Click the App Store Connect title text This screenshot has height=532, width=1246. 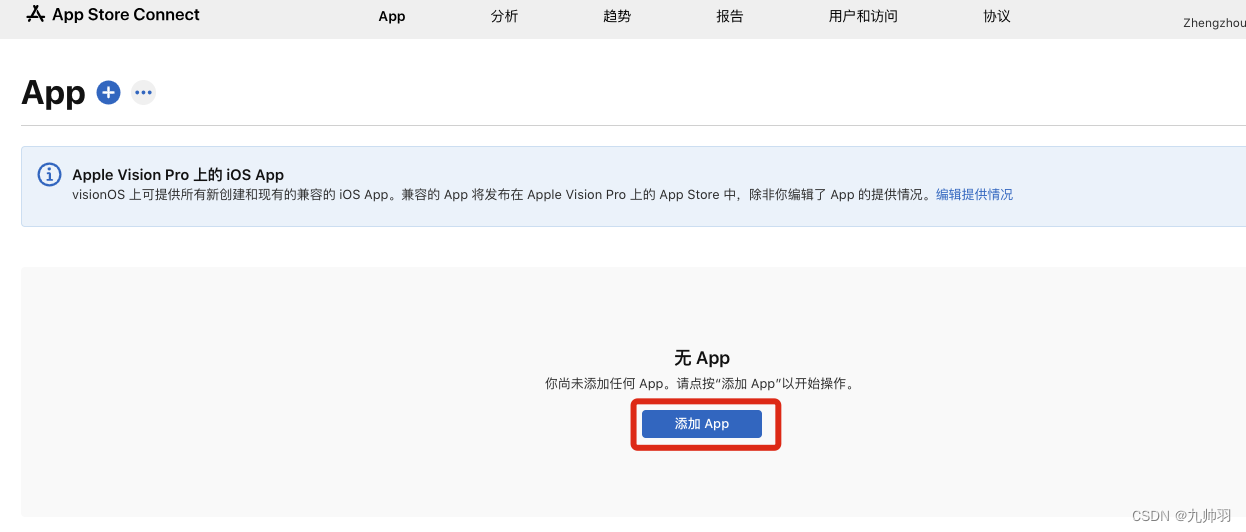coord(126,14)
